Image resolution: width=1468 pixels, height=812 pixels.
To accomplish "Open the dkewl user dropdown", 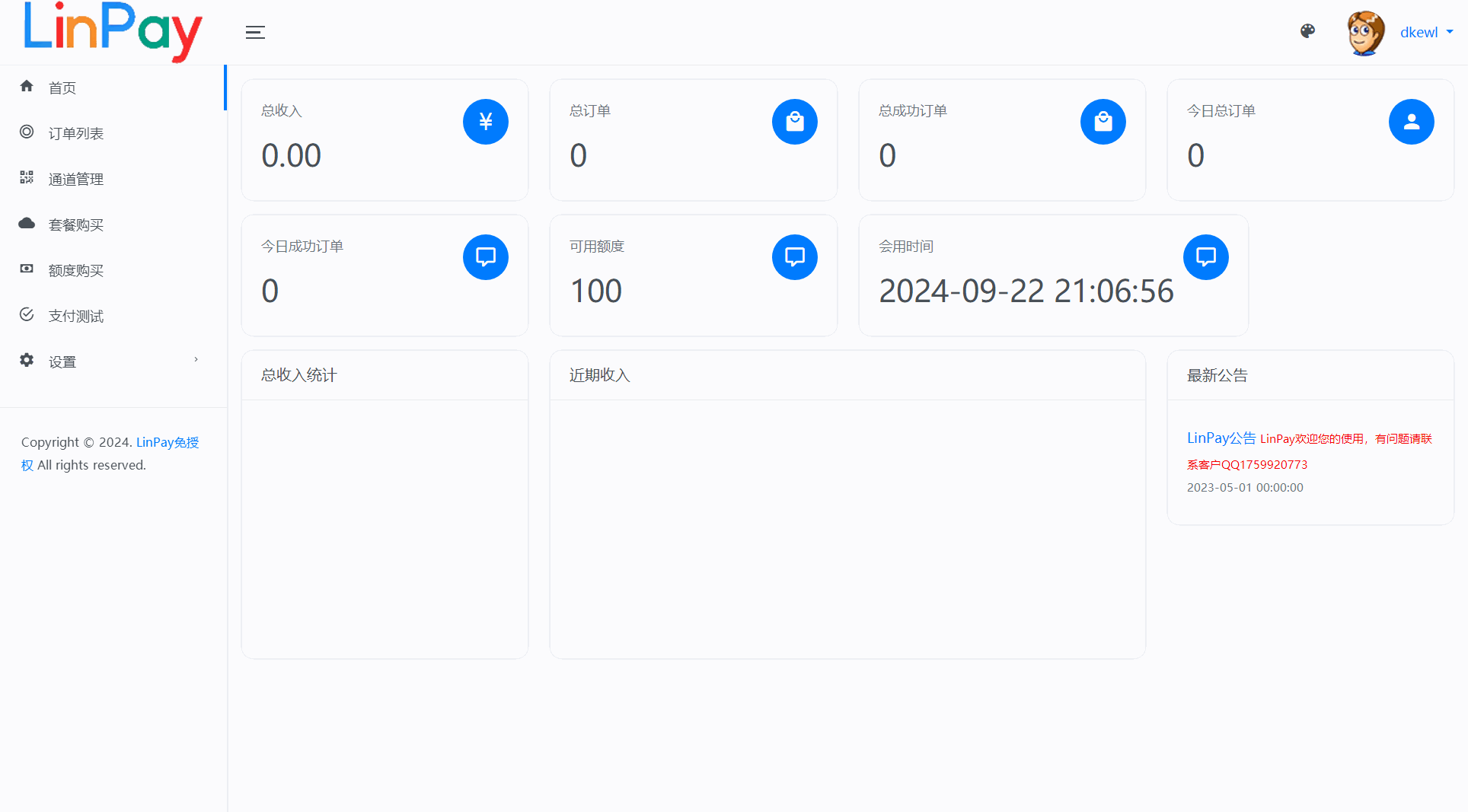I will (1426, 32).
